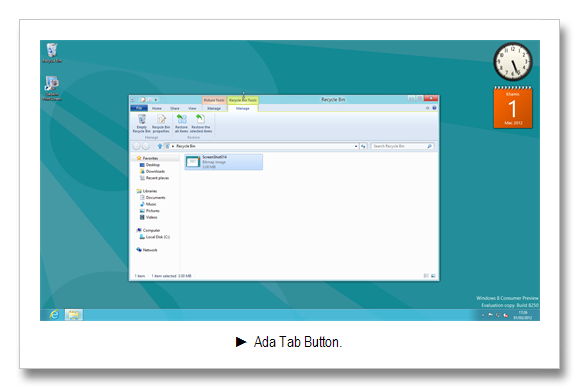This screenshot has height=389, width=580.
Task: Click the Recycle Bin desktop icon
Action: click(x=52, y=53)
